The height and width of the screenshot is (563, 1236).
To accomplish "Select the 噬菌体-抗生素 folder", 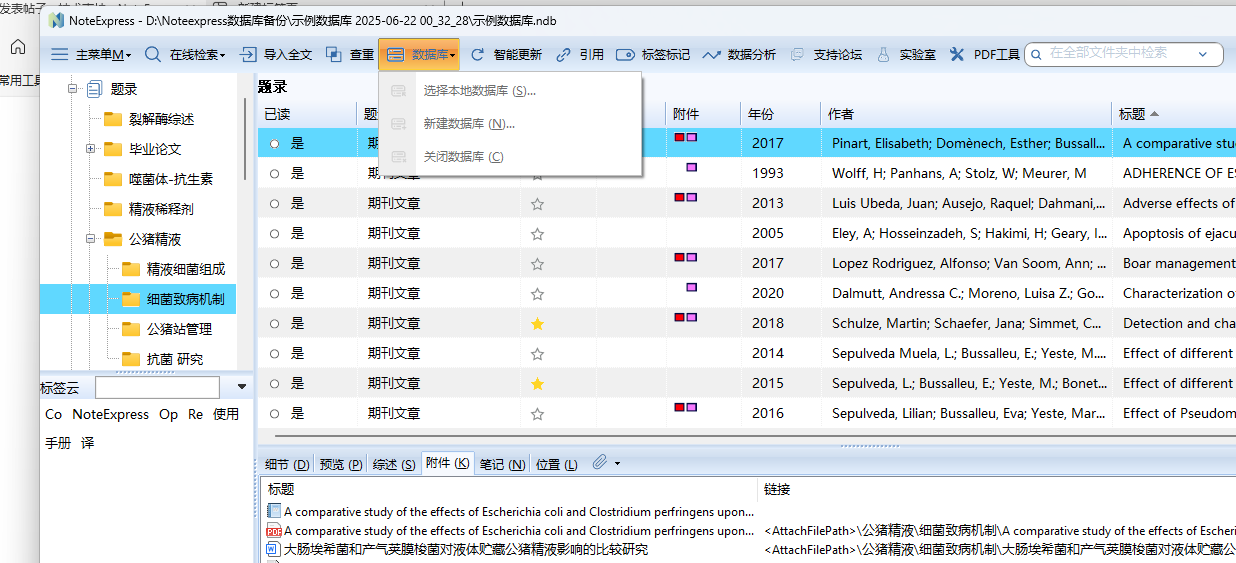I will [157, 179].
